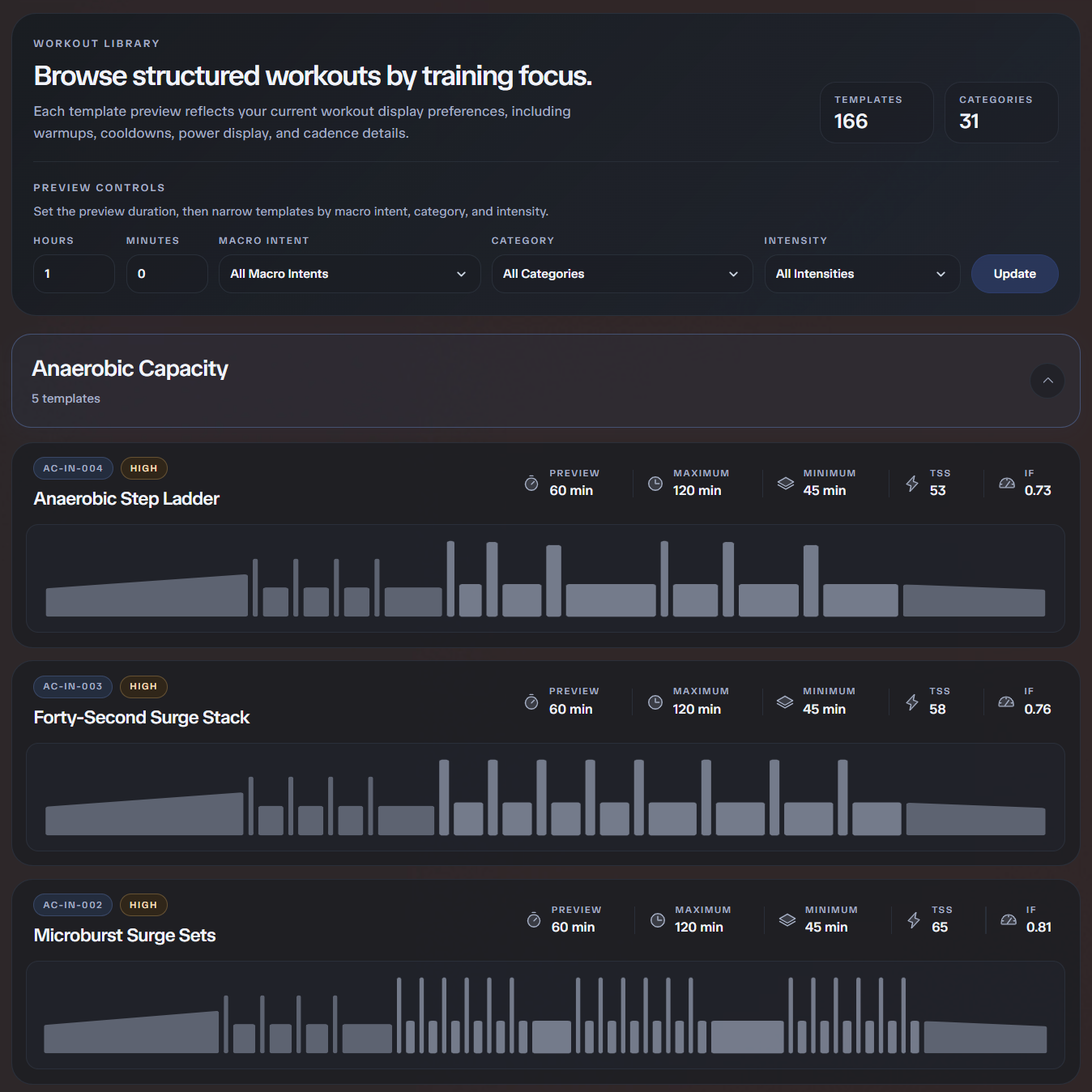Collapse the Anaerobic Capacity section chevron
This screenshot has width=1092, height=1092.
[x=1047, y=381]
